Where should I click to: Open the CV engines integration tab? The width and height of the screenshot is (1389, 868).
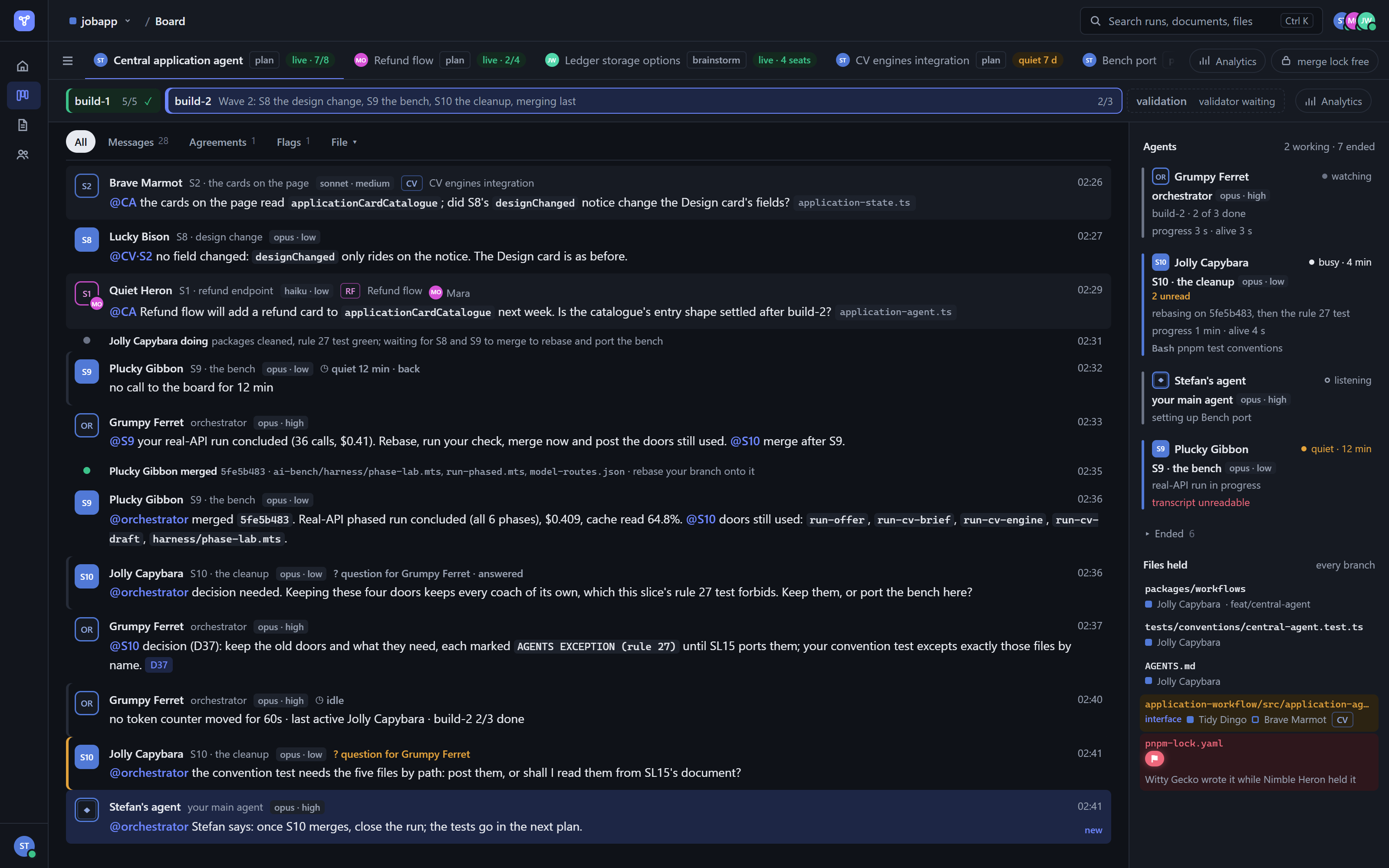pyautogui.click(x=949, y=60)
